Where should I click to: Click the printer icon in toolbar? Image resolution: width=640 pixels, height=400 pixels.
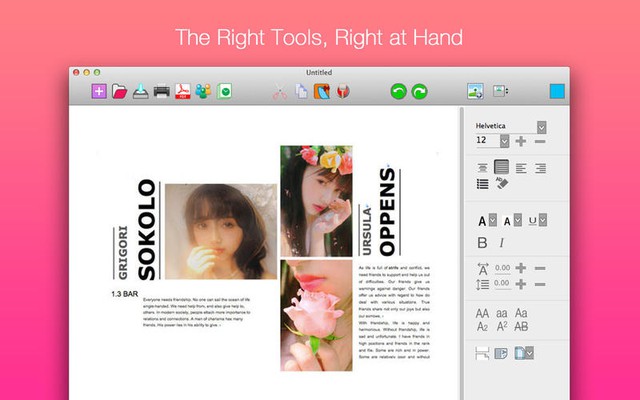click(161, 92)
